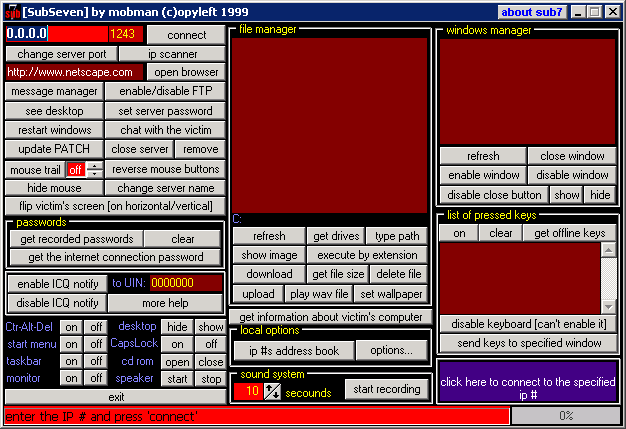Click the 0% progress bar
Image resolution: width=626 pixels, height=429 pixels.
click(566, 415)
